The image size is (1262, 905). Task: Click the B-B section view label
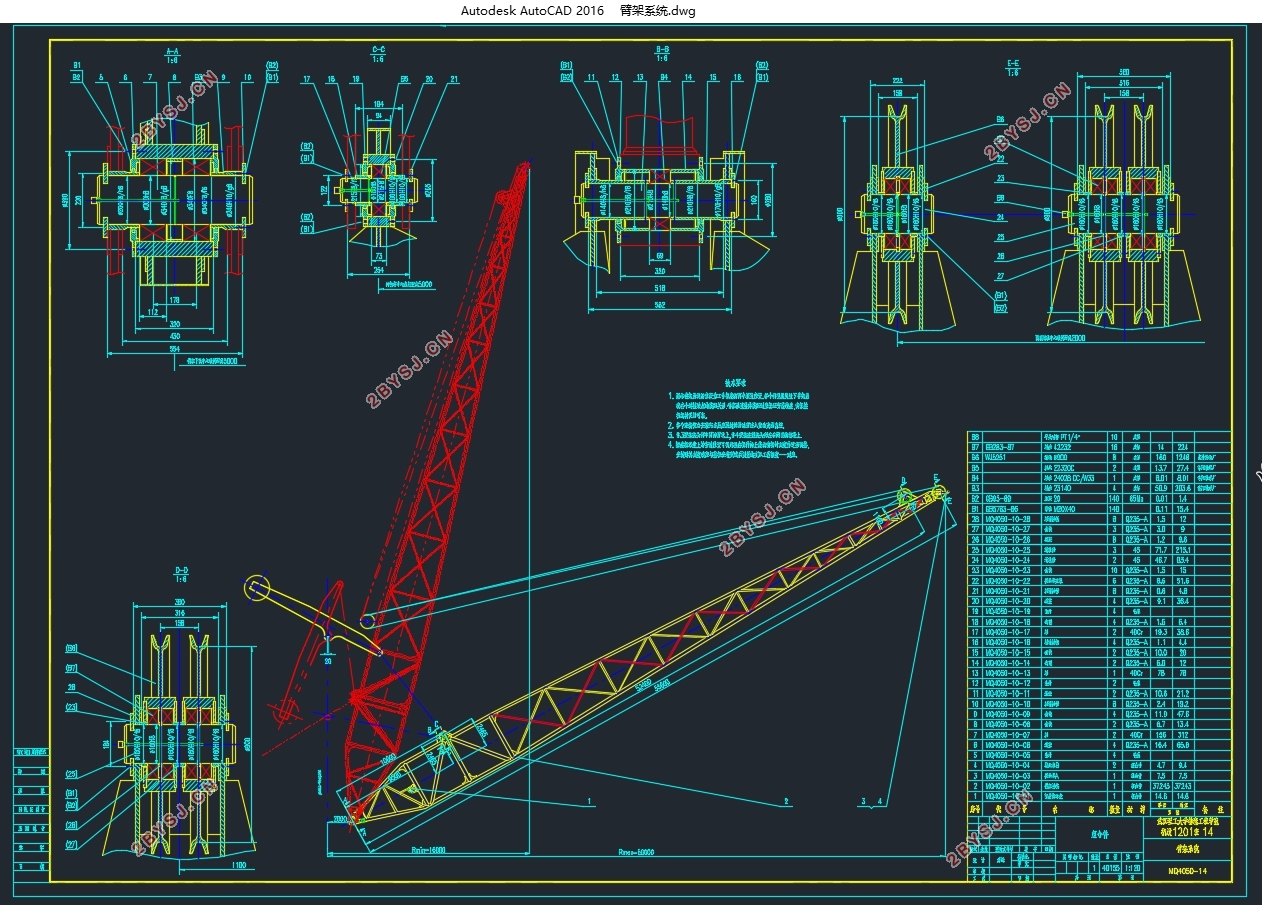[662, 49]
